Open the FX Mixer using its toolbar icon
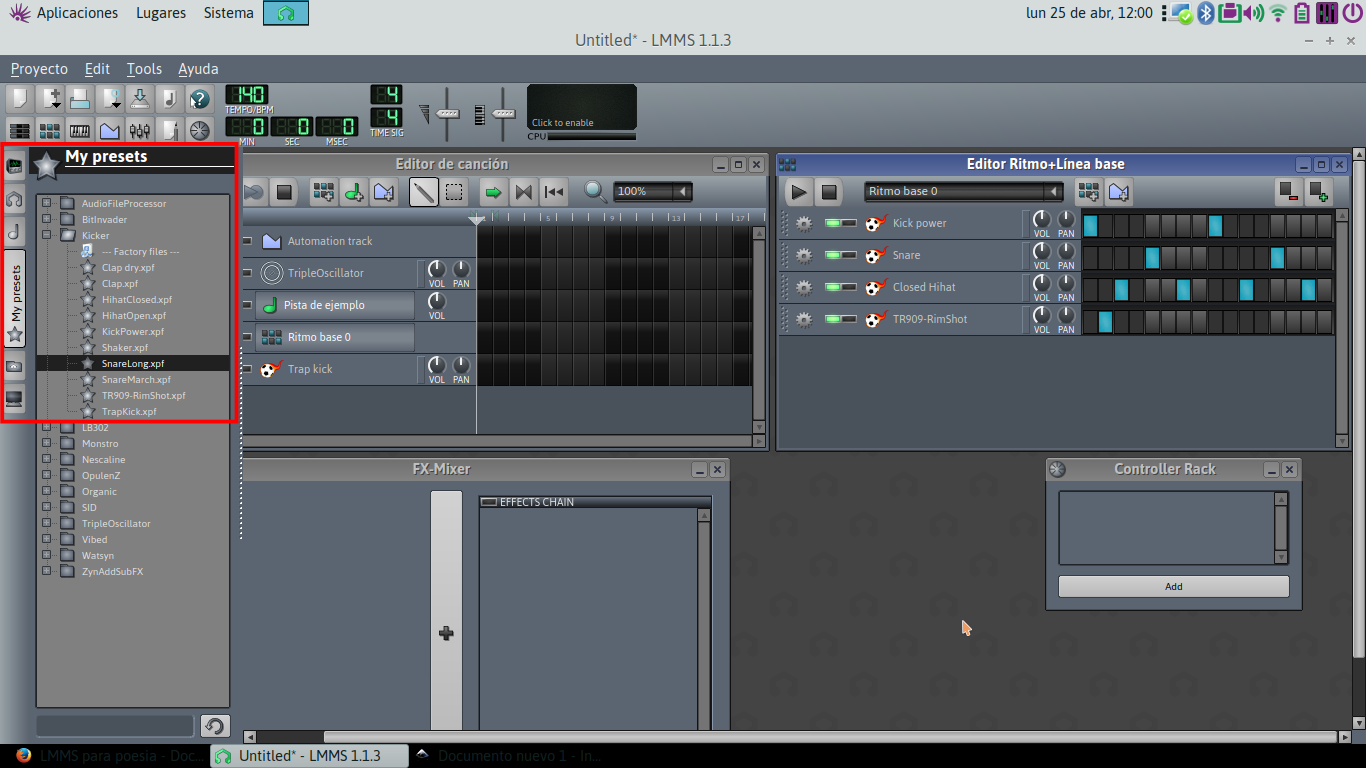This screenshot has width=1366, height=768. (x=140, y=130)
